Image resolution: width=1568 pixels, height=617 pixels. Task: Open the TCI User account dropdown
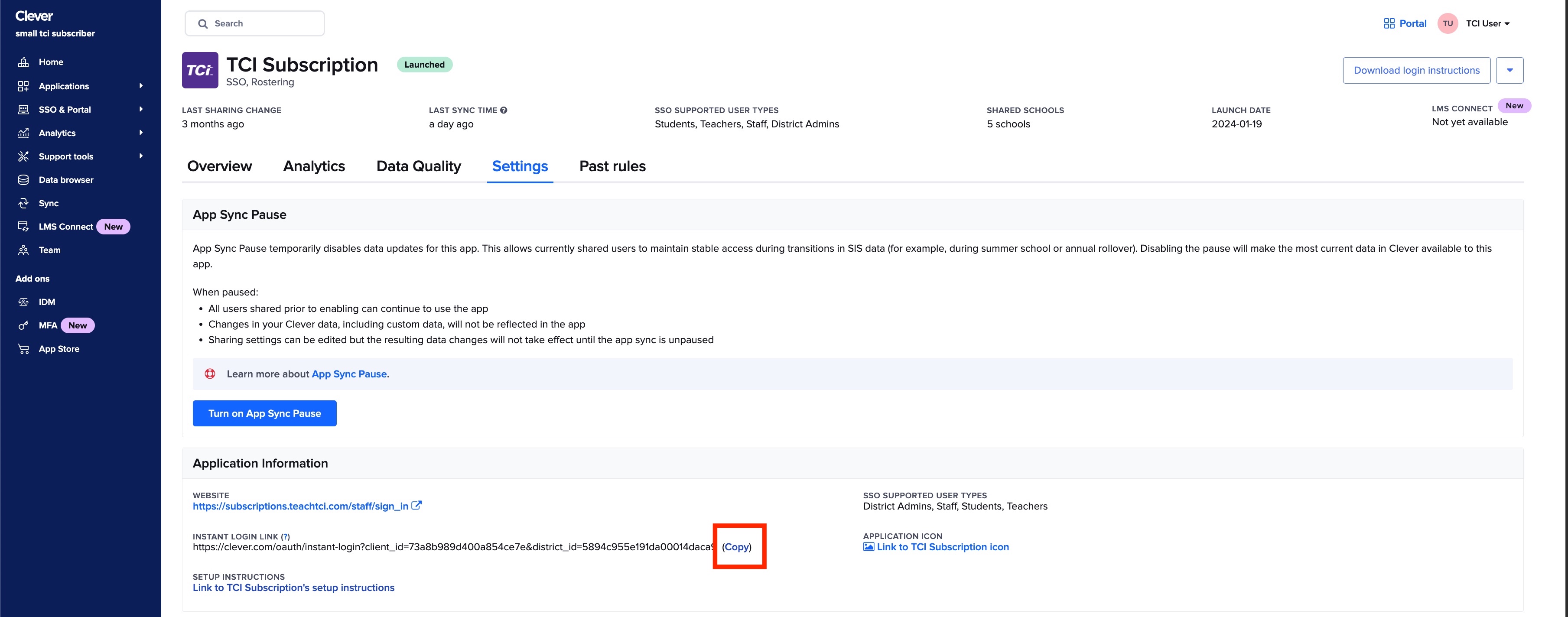[1488, 23]
